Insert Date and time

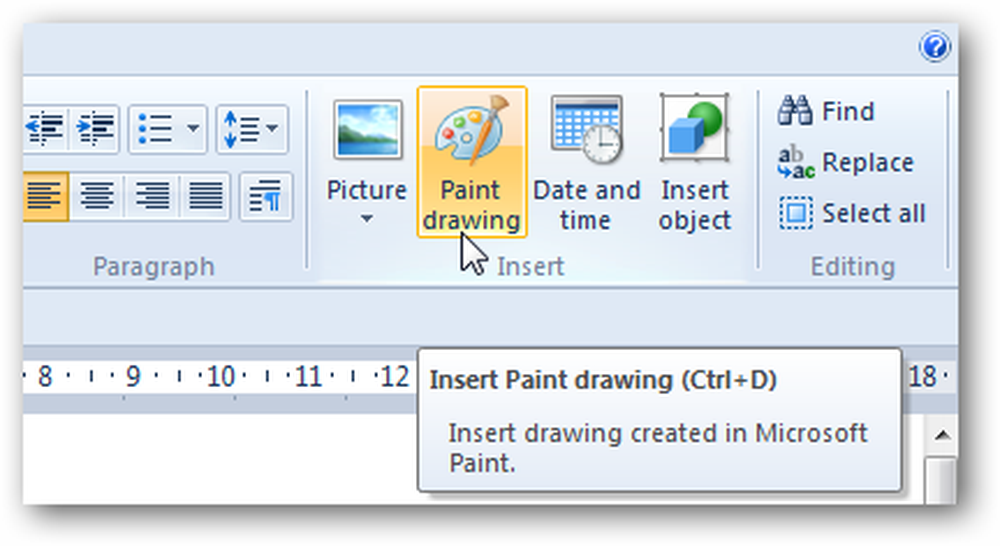tap(586, 162)
